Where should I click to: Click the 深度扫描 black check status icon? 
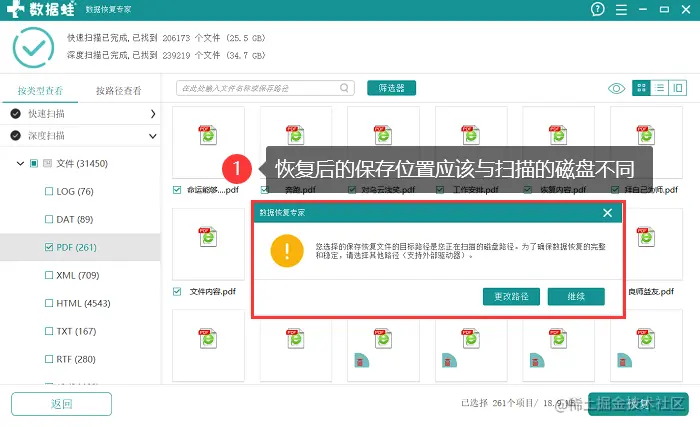[x=16, y=136]
